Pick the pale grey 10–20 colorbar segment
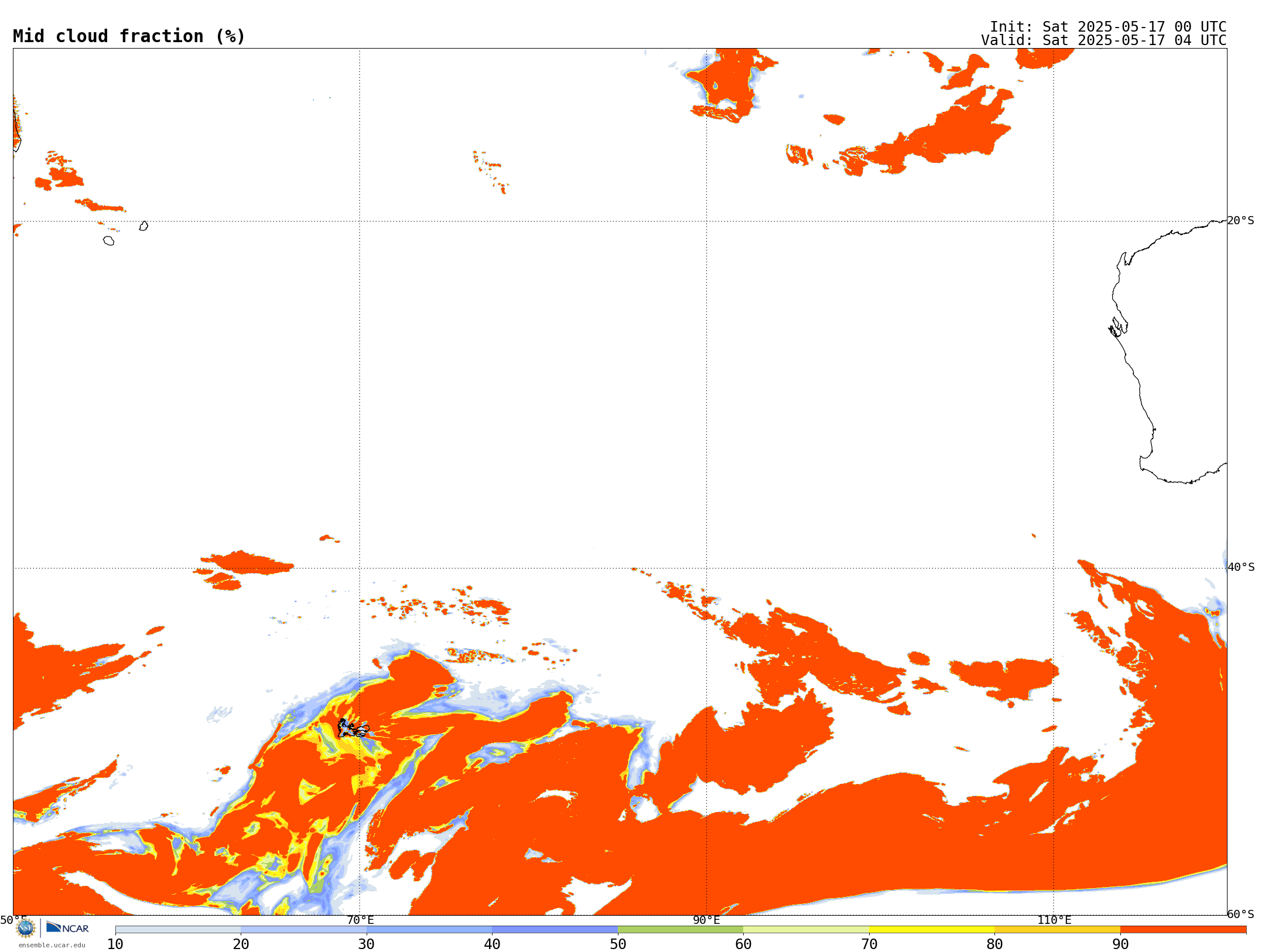The height and width of the screenshot is (952, 1265). [178, 930]
